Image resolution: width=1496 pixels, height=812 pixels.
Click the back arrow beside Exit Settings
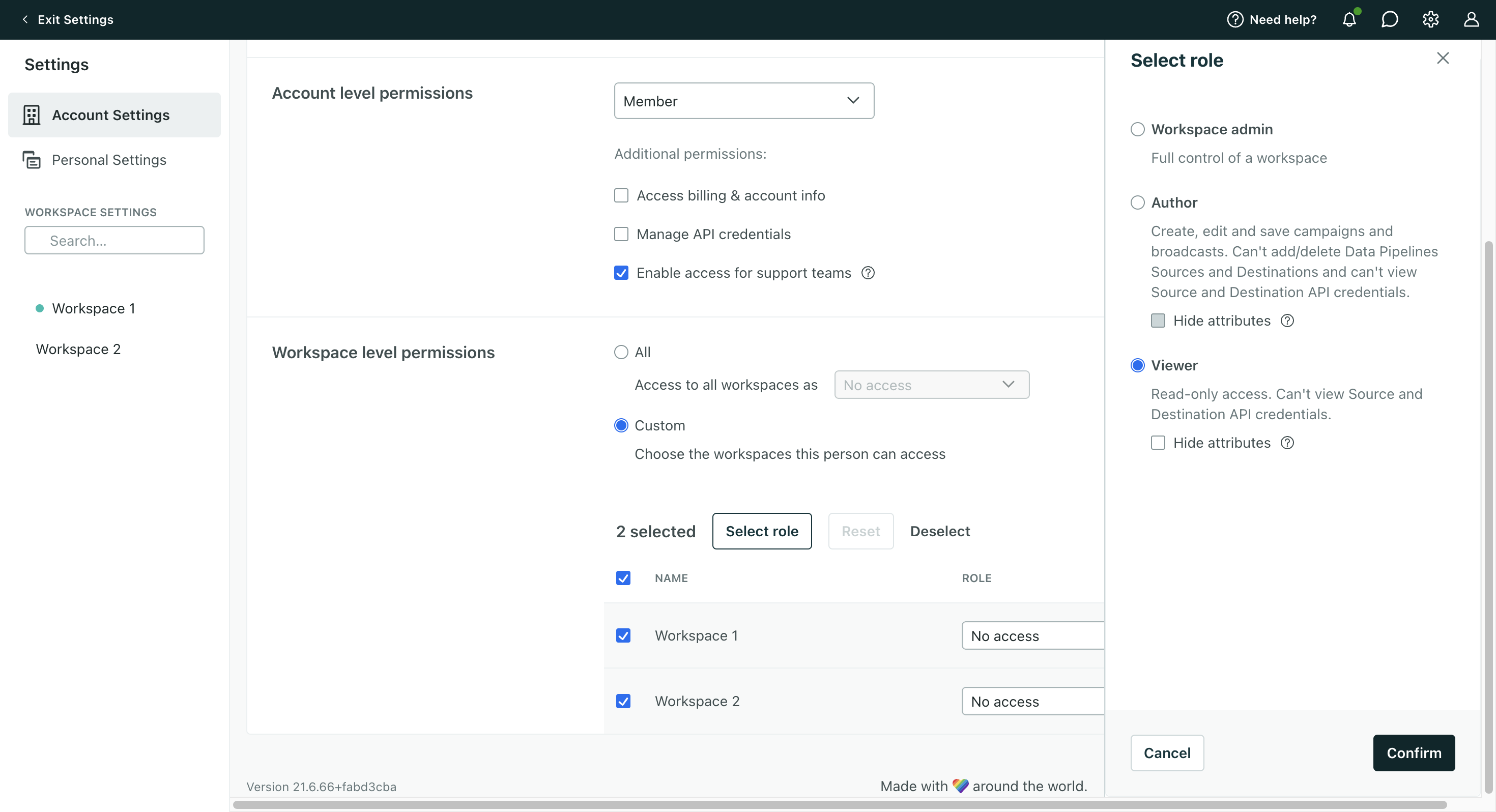click(25, 19)
